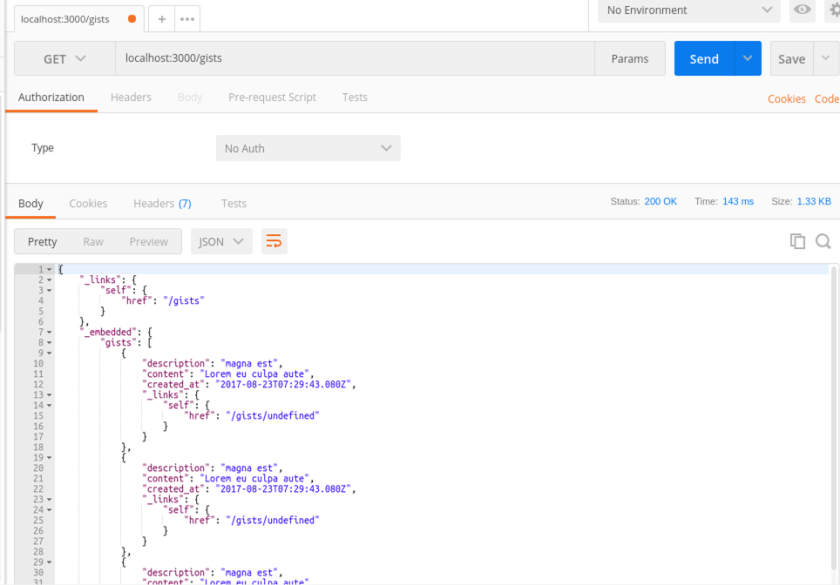Open the JSON format dropdown
The height and width of the screenshot is (585, 840).
point(221,241)
